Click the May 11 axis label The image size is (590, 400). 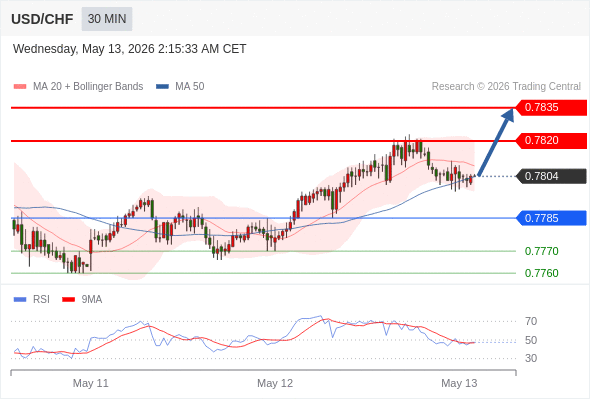91,383
